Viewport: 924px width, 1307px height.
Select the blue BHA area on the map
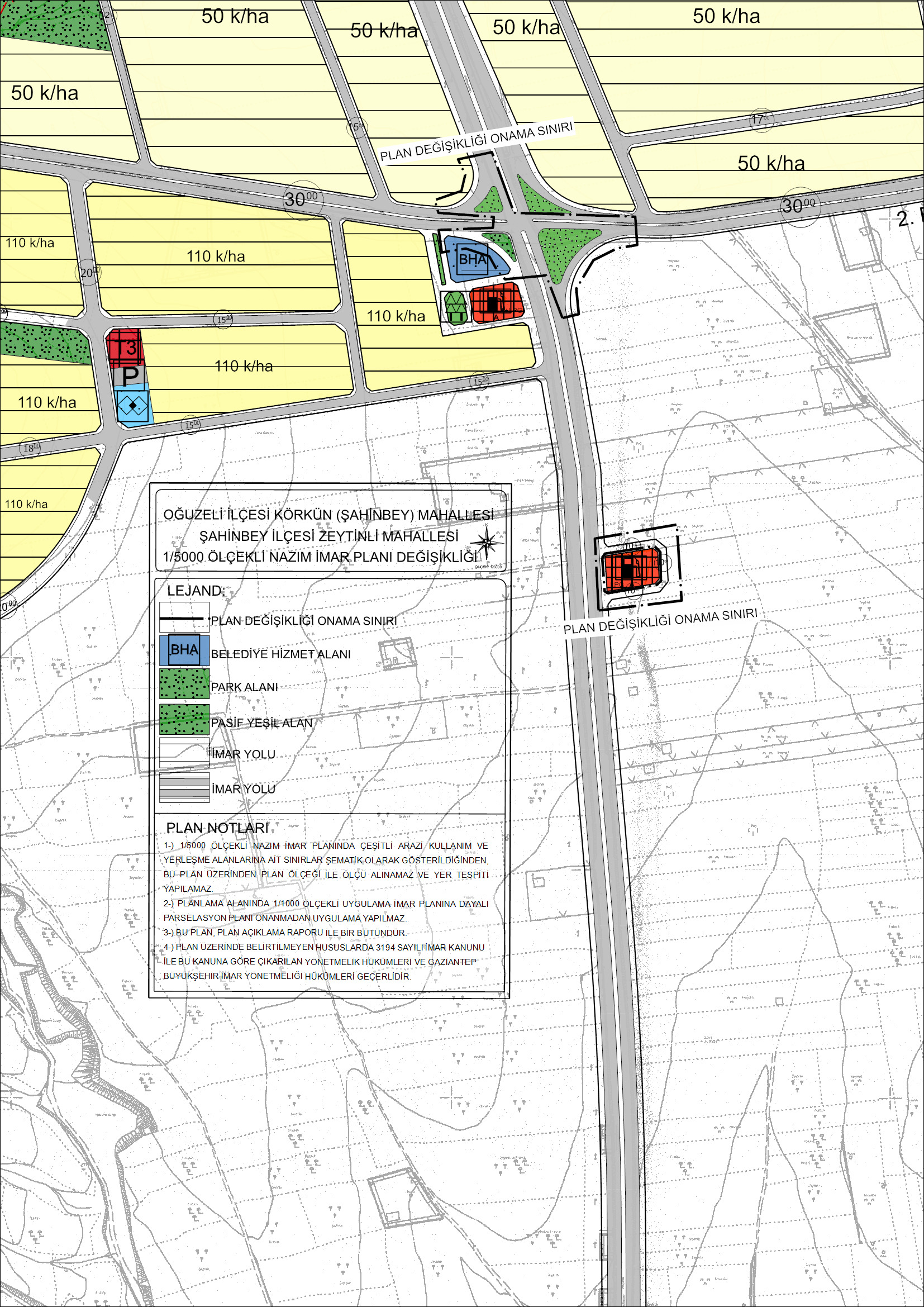tap(475, 259)
